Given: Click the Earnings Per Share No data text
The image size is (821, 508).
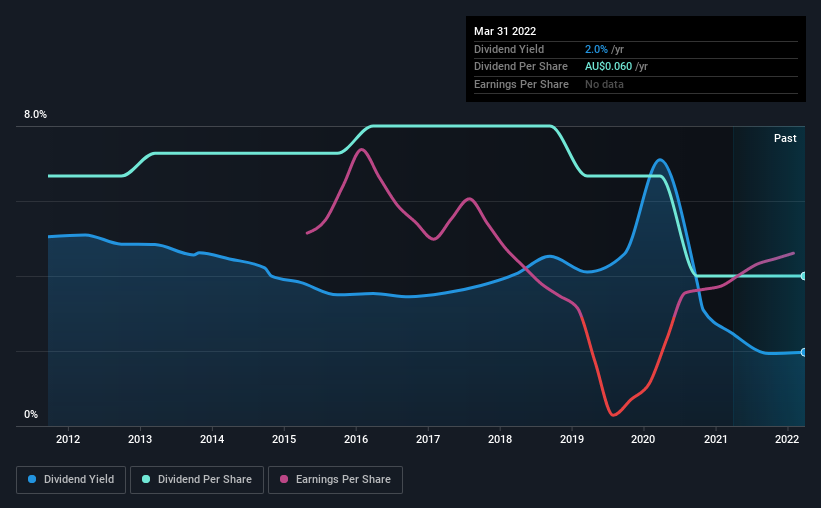Looking at the screenshot, I should [604, 84].
